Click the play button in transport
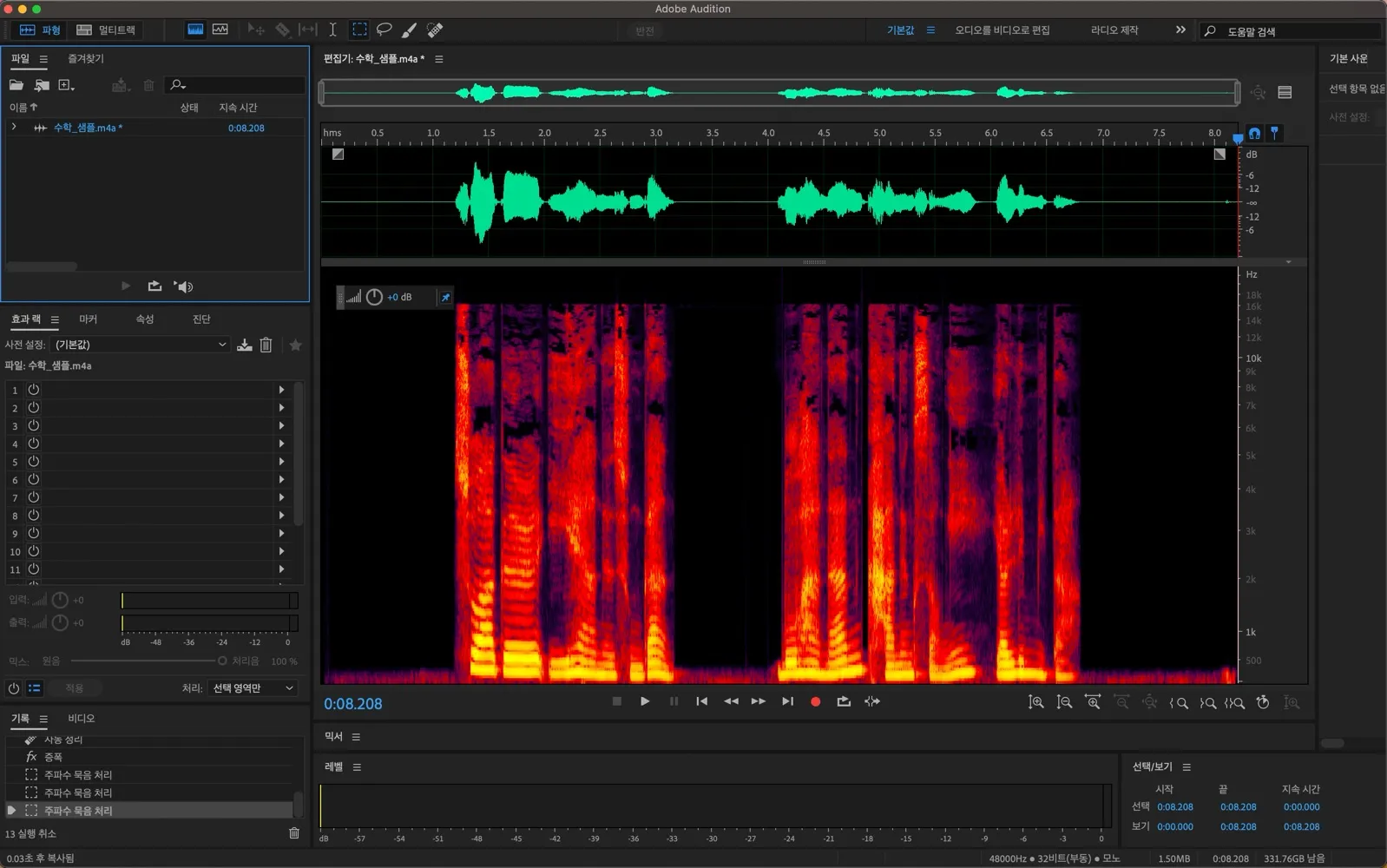Viewport: 1387px width, 868px height. coord(645,701)
